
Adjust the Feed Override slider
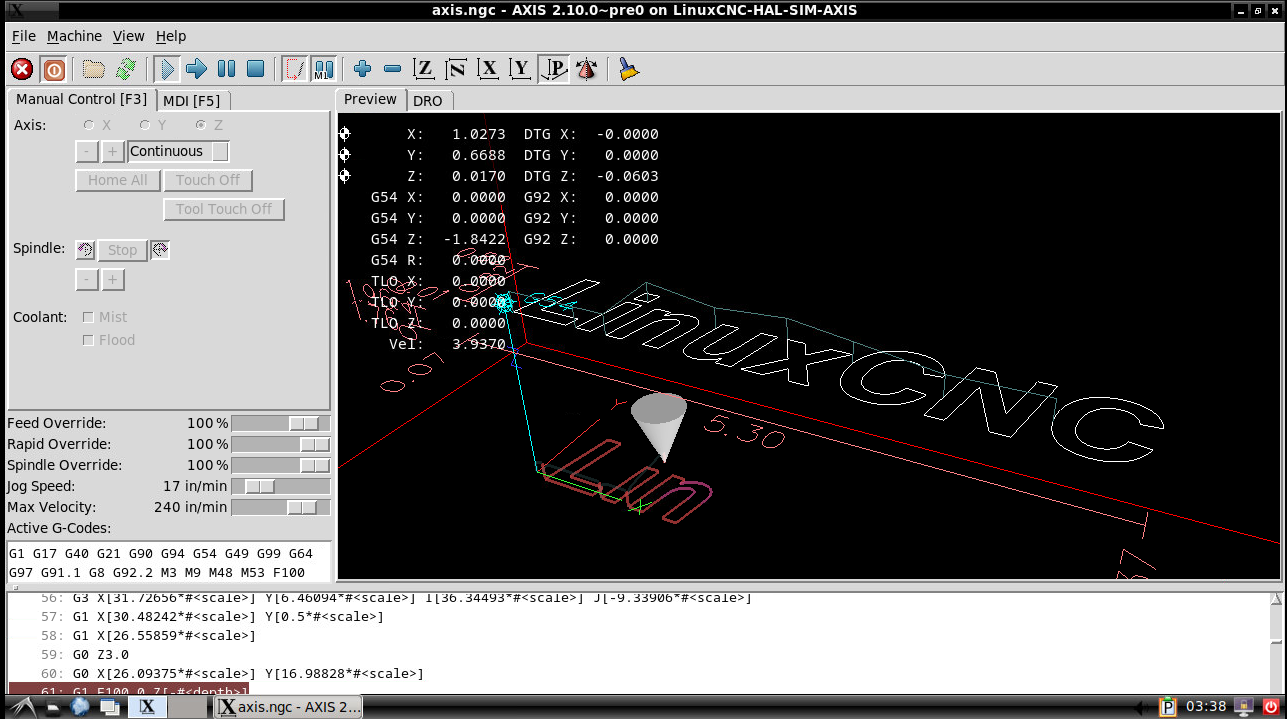point(303,423)
